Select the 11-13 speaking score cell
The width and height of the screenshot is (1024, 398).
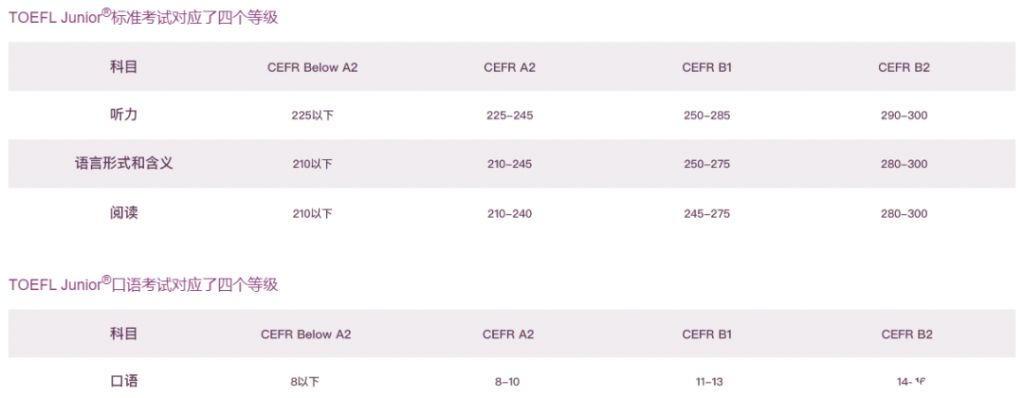pyautogui.click(x=709, y=382)
